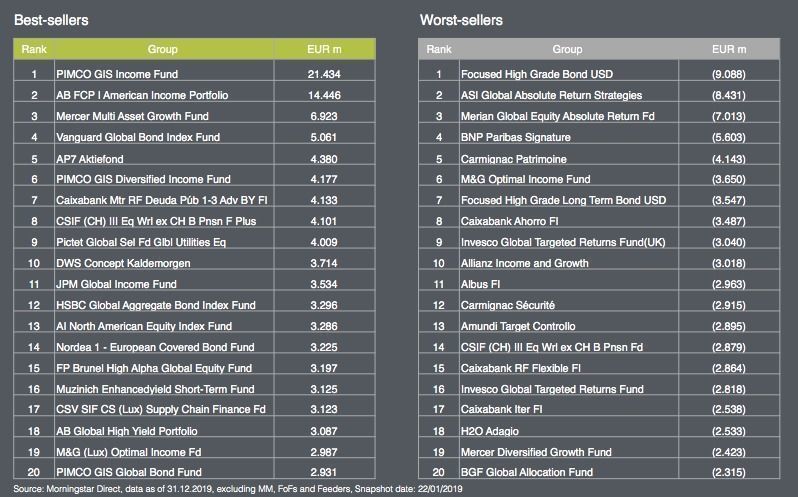Image resolution: width=798 pixels, height=497 pixels.
Task: Select the 6.923 value
Action: coord(324,116)
